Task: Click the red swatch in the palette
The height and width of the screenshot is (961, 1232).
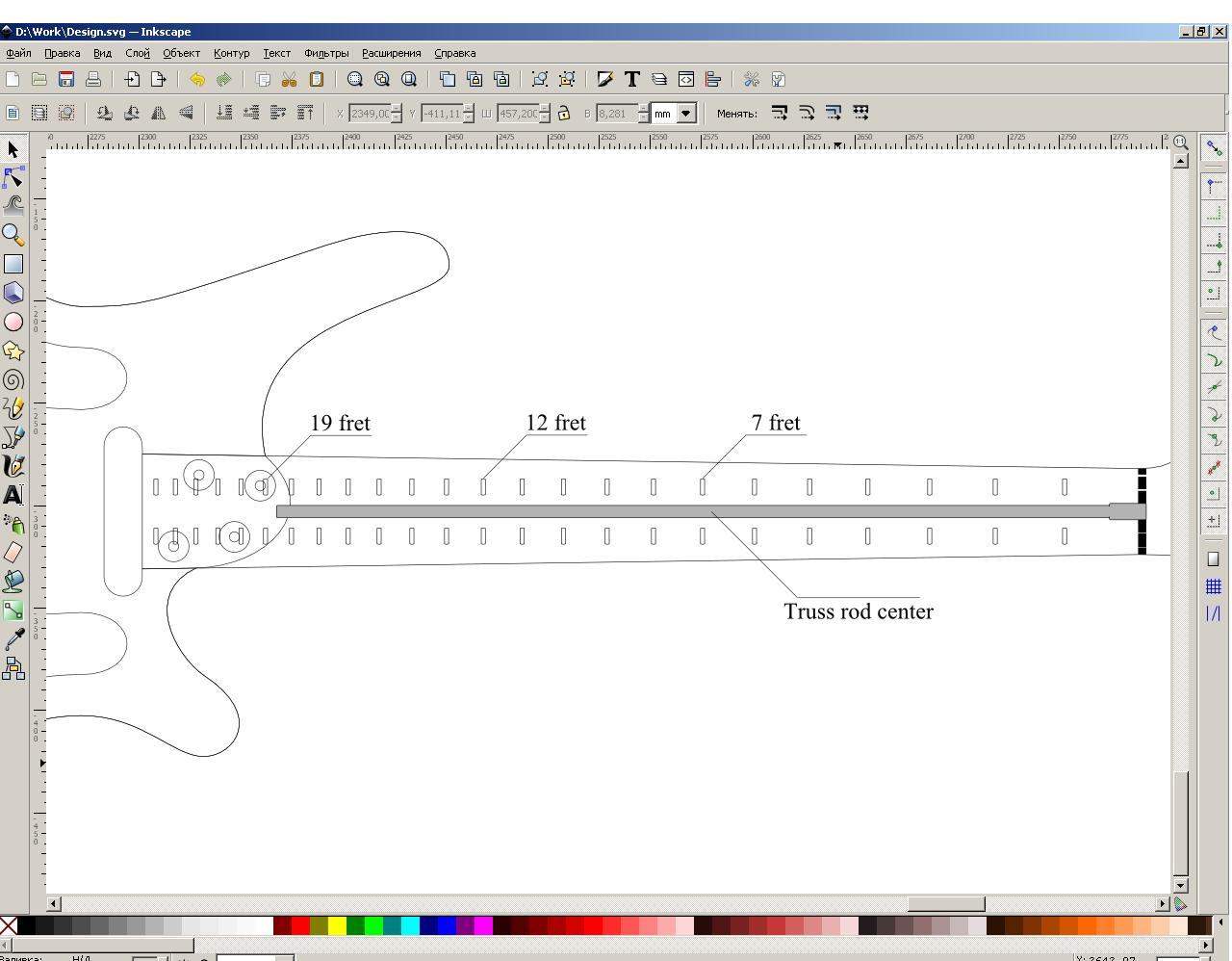Action: tap(300, 926)
